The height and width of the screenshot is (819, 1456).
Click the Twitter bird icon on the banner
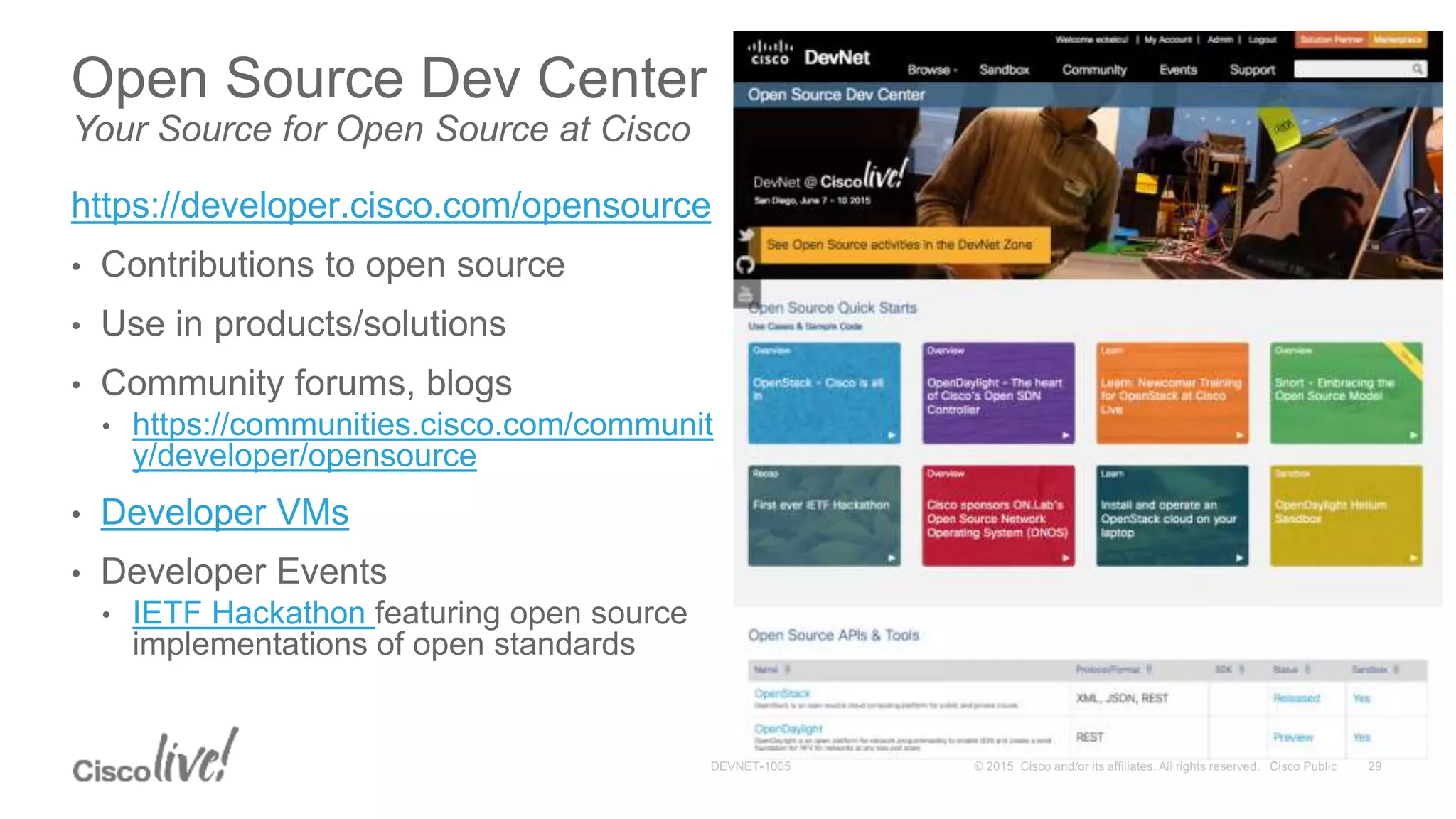pos(746,235)
